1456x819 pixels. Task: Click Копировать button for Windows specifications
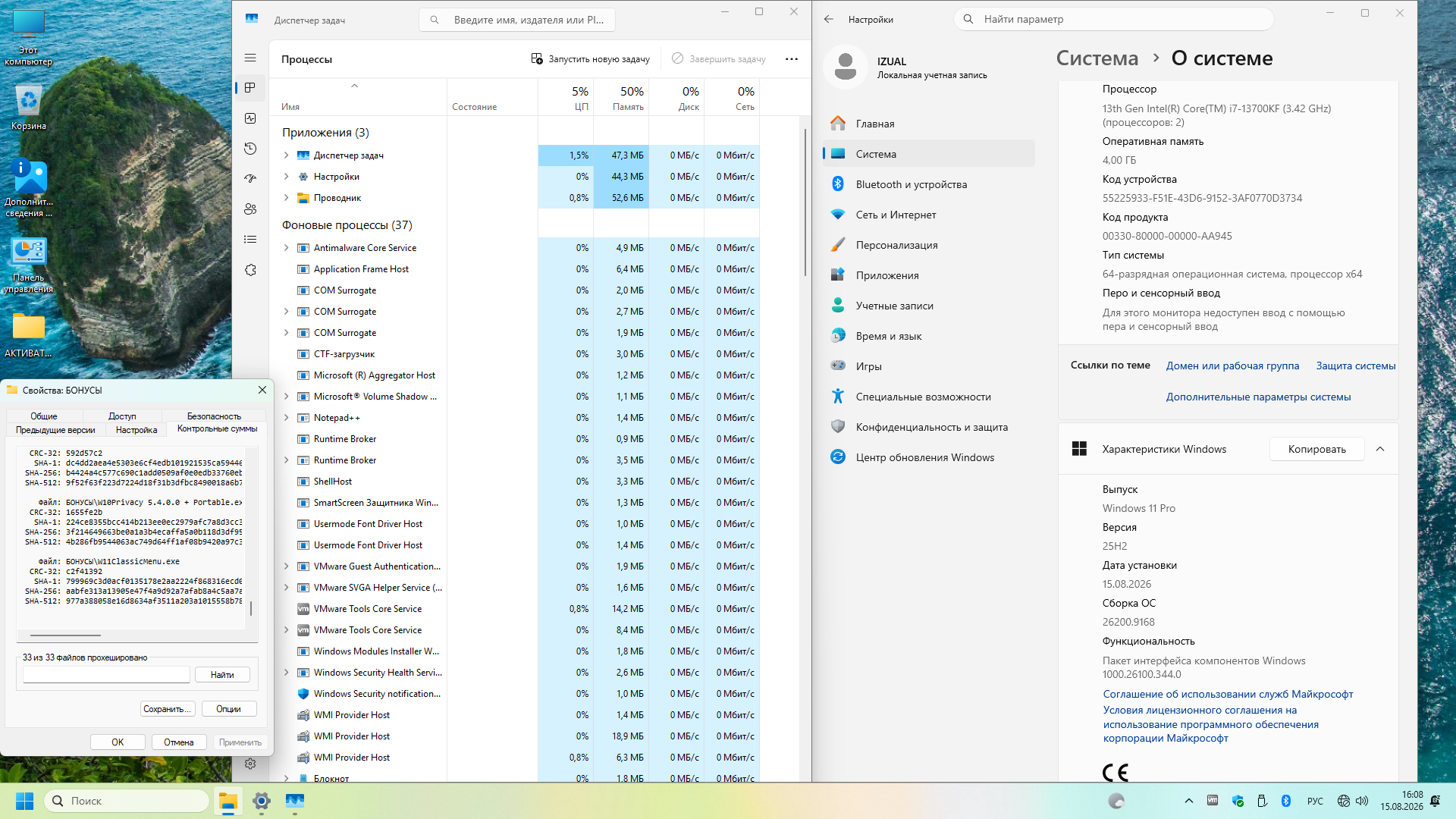(1317, 449)
